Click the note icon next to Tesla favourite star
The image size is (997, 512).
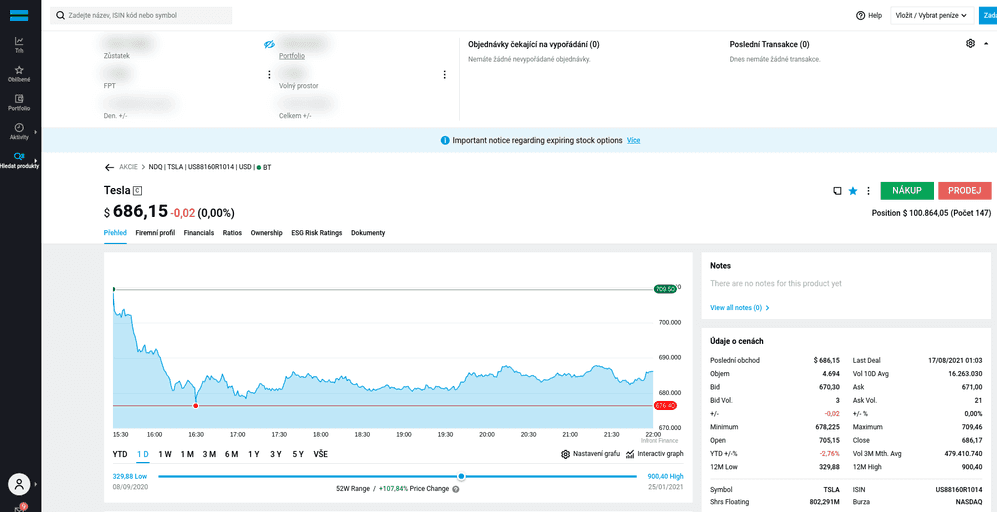836,190
